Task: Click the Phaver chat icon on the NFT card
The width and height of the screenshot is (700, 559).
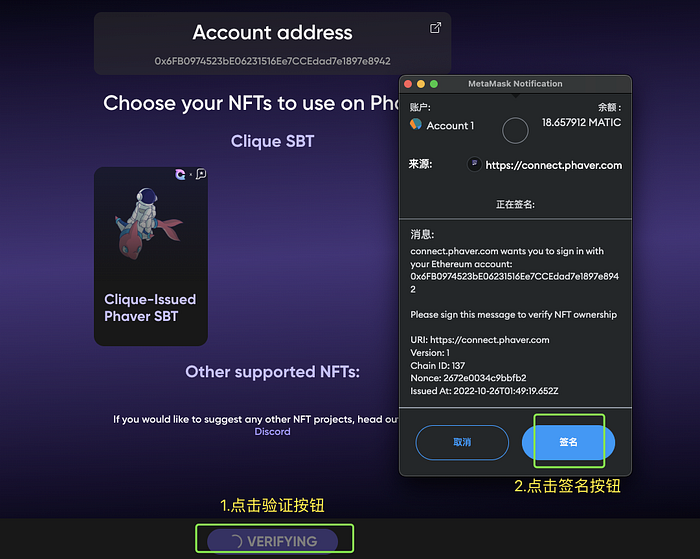Action: (201, 174)
